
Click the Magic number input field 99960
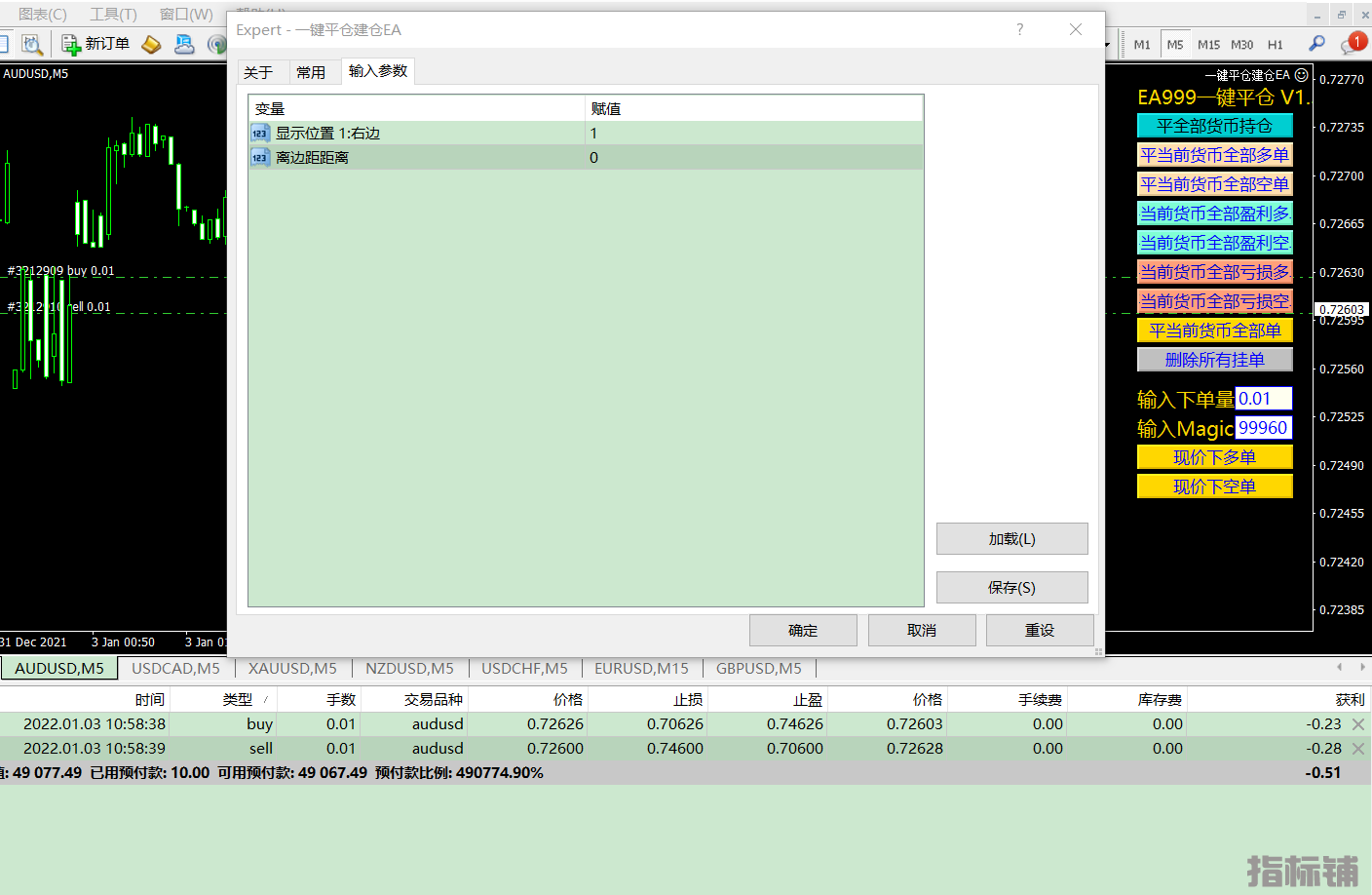pos(1263,428)
